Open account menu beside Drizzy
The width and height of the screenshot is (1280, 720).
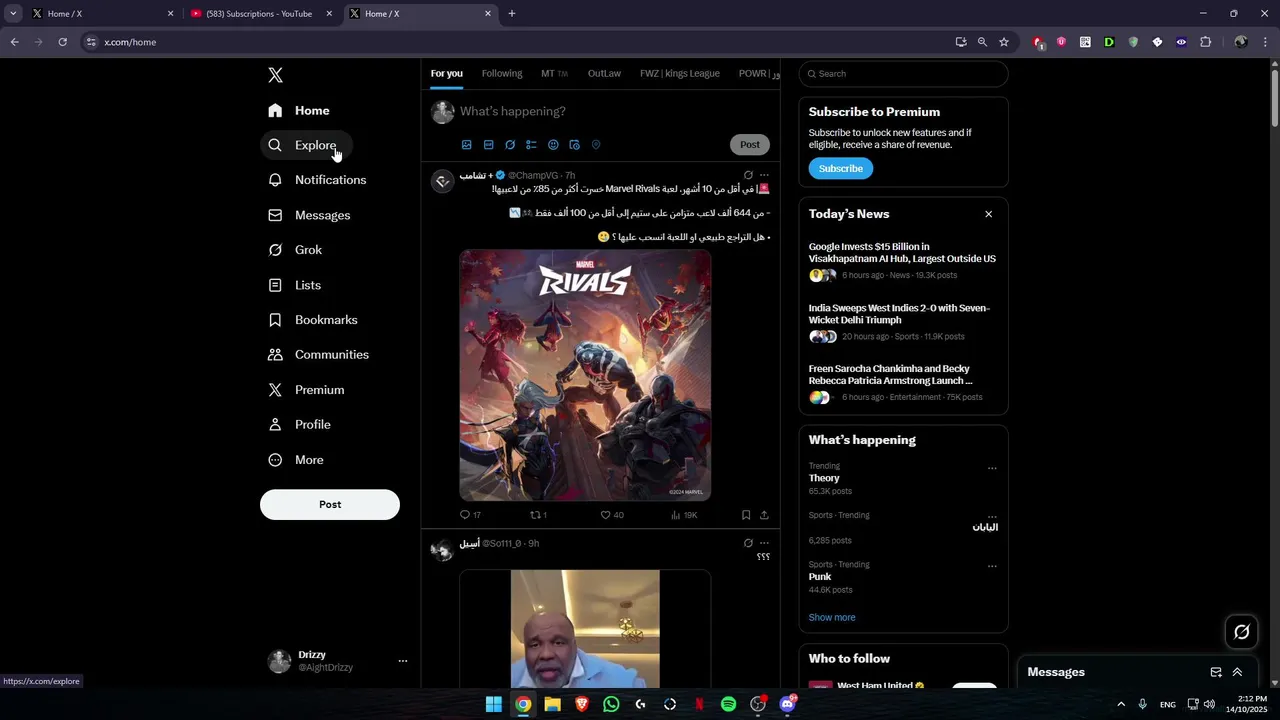403,661
